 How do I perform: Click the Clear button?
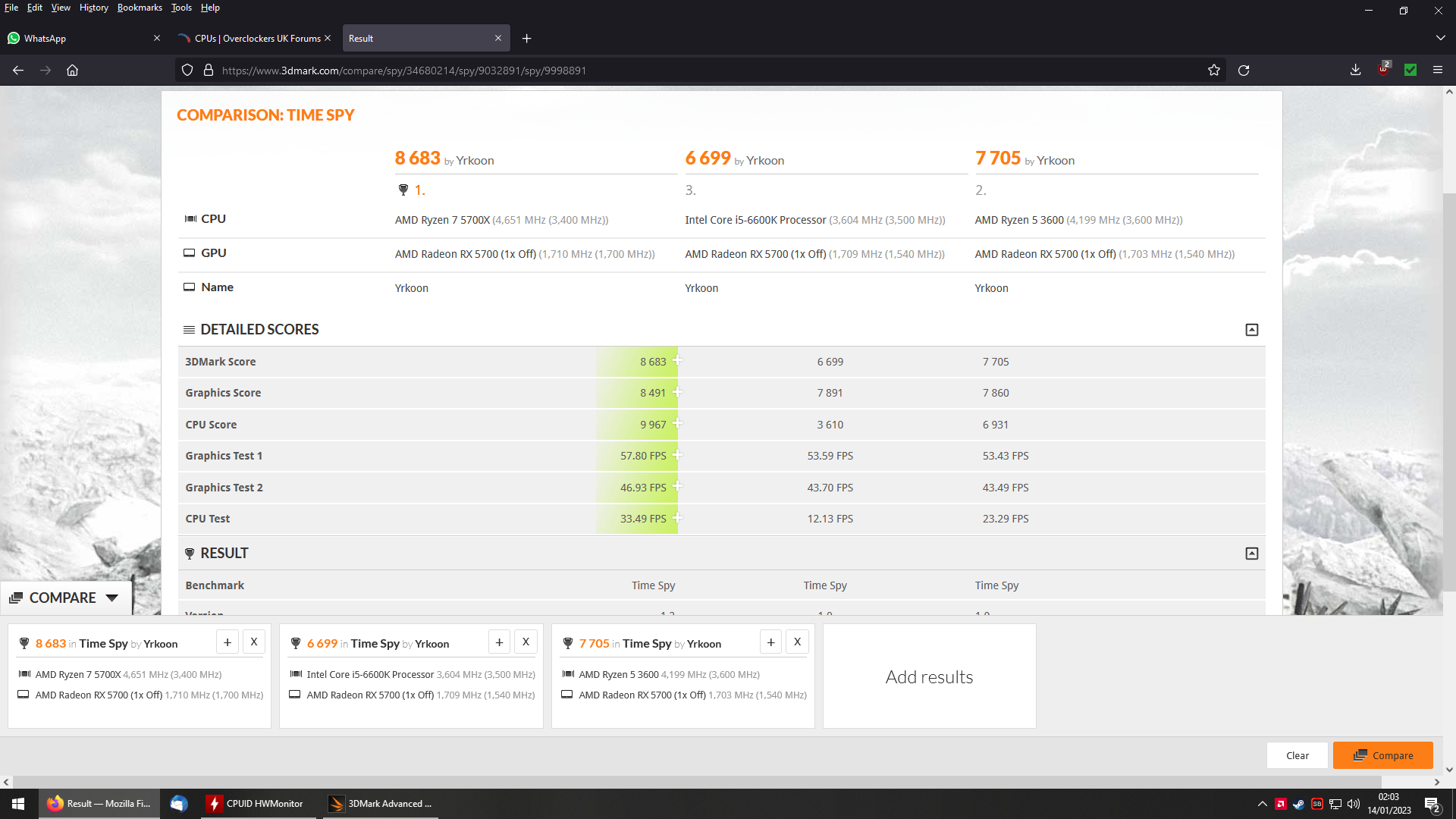[1297, 755]
